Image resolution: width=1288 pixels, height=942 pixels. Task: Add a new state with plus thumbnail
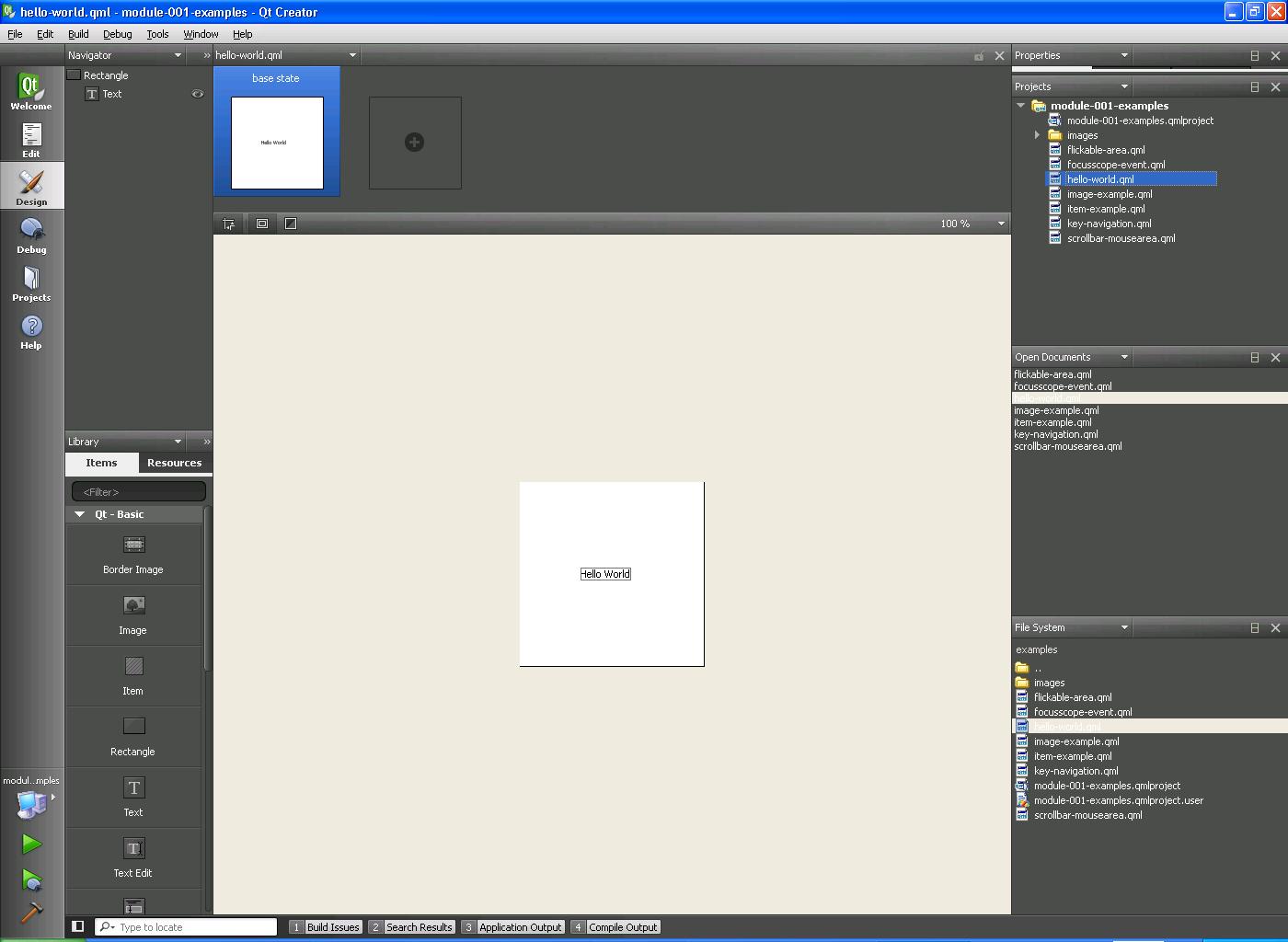(x=415, y=143)
